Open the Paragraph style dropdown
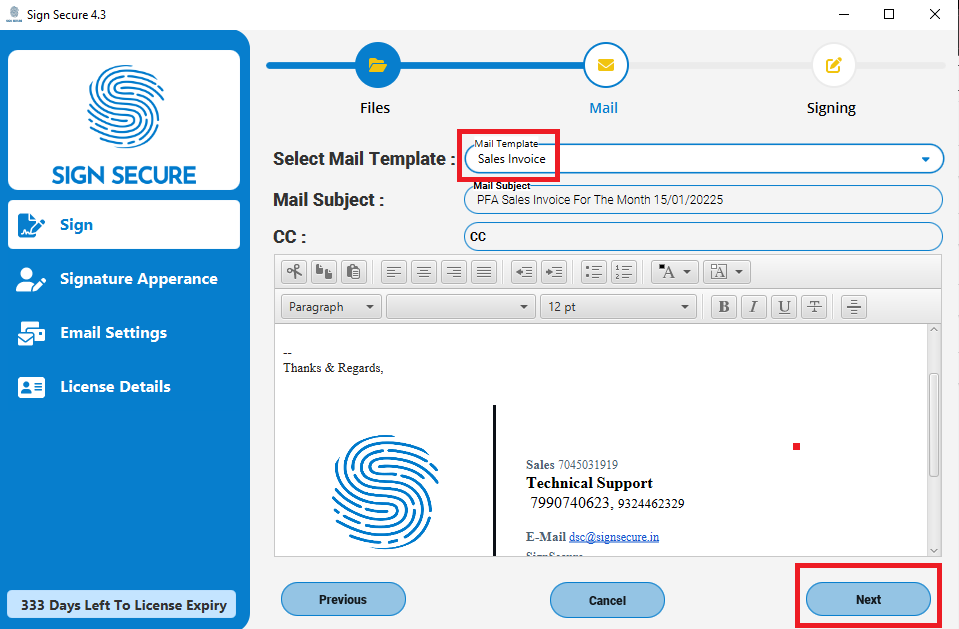This screenshot has height=629, width=959. tap(331, 307)
